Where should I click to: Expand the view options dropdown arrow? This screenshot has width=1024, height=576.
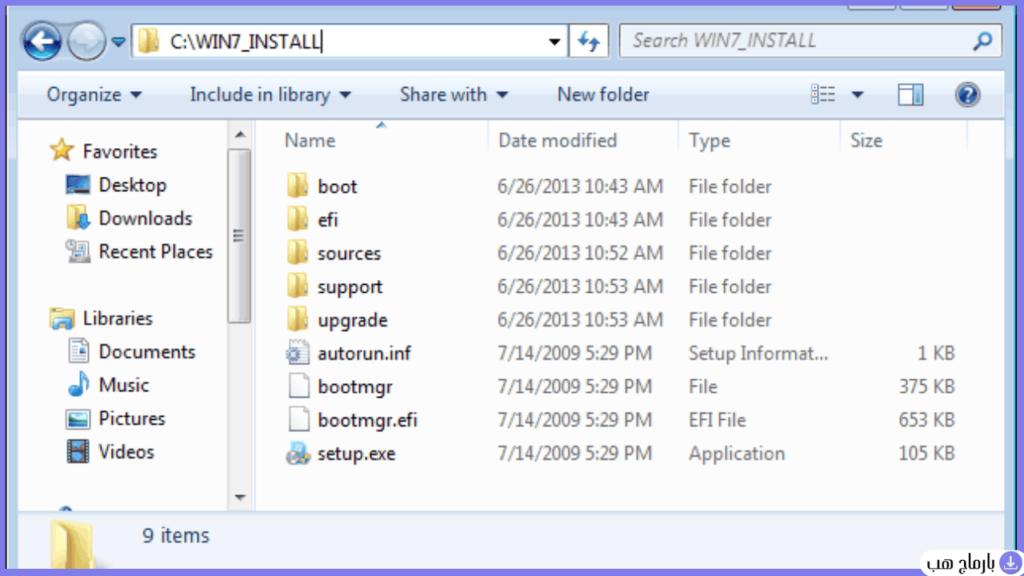(857, 95)
